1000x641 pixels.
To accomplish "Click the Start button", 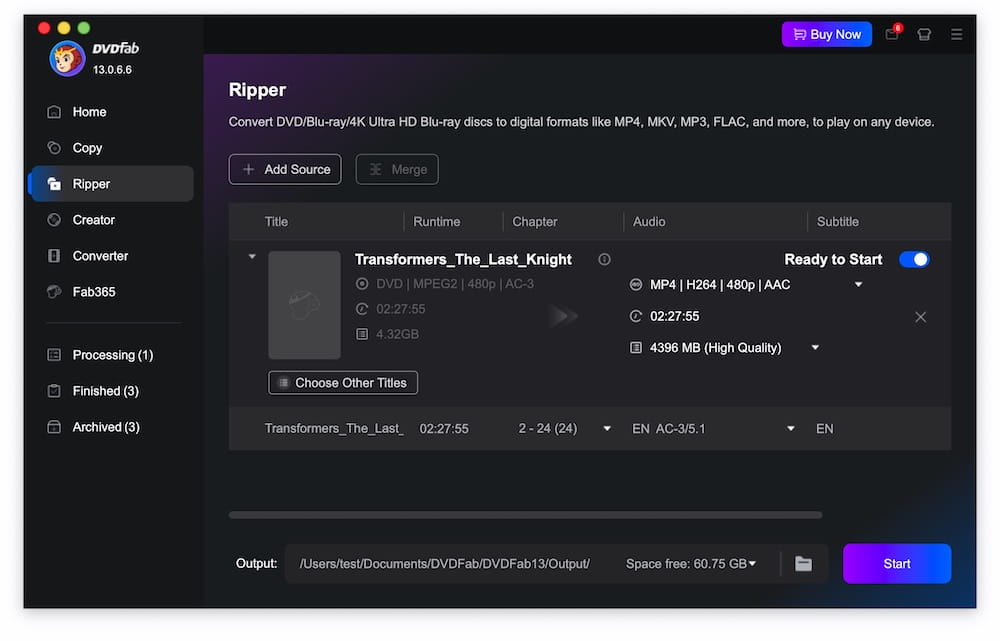I will [897, 563].
